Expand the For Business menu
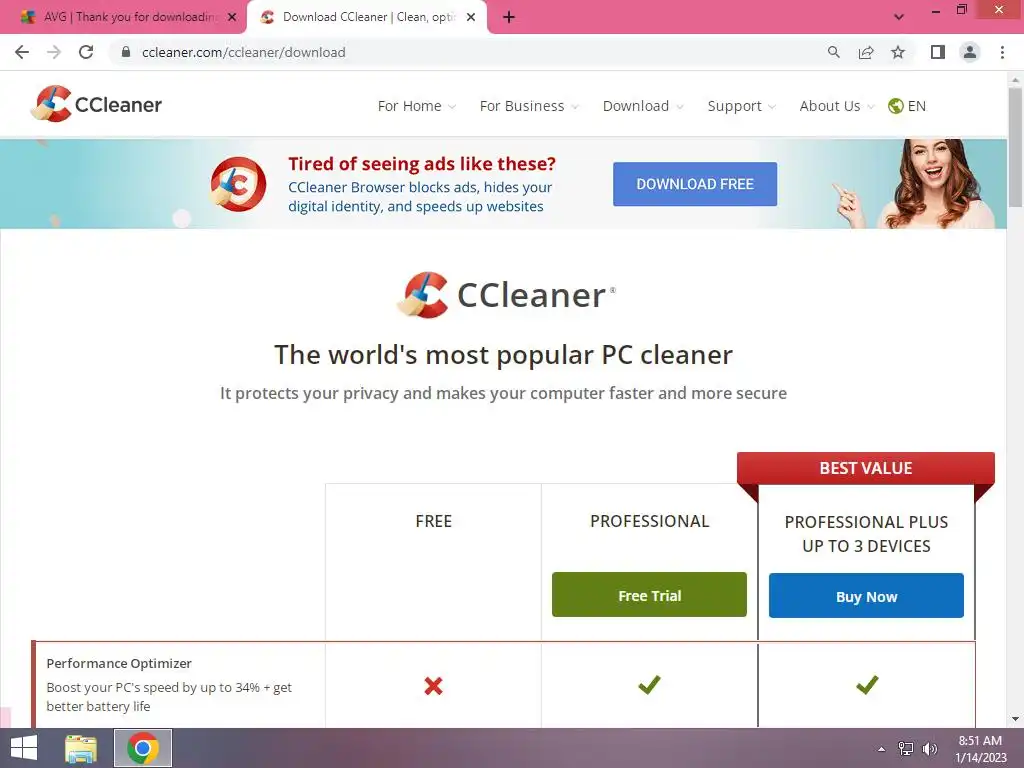 pos(528,106)
